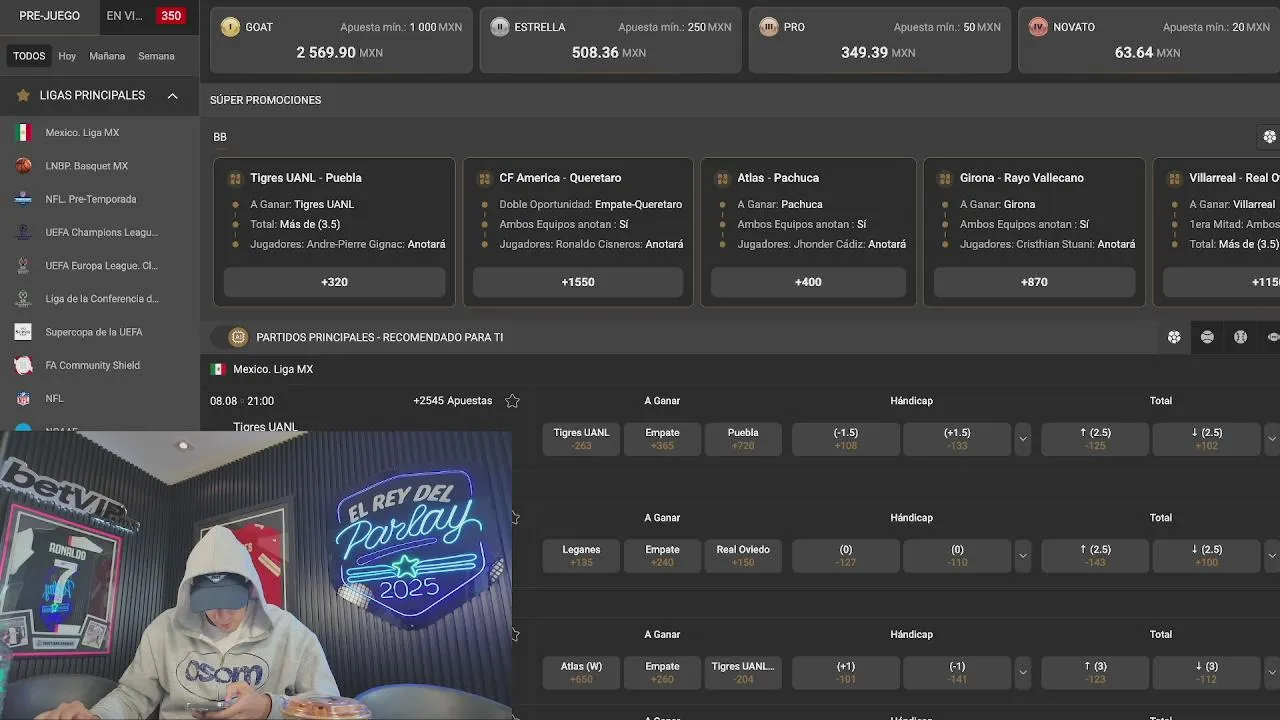Image resolution: width=1280 pixels, height=720 pixels.
Task: Click the Súper Promociones heading
Action: pyautogui.click(x=265, y=100)
